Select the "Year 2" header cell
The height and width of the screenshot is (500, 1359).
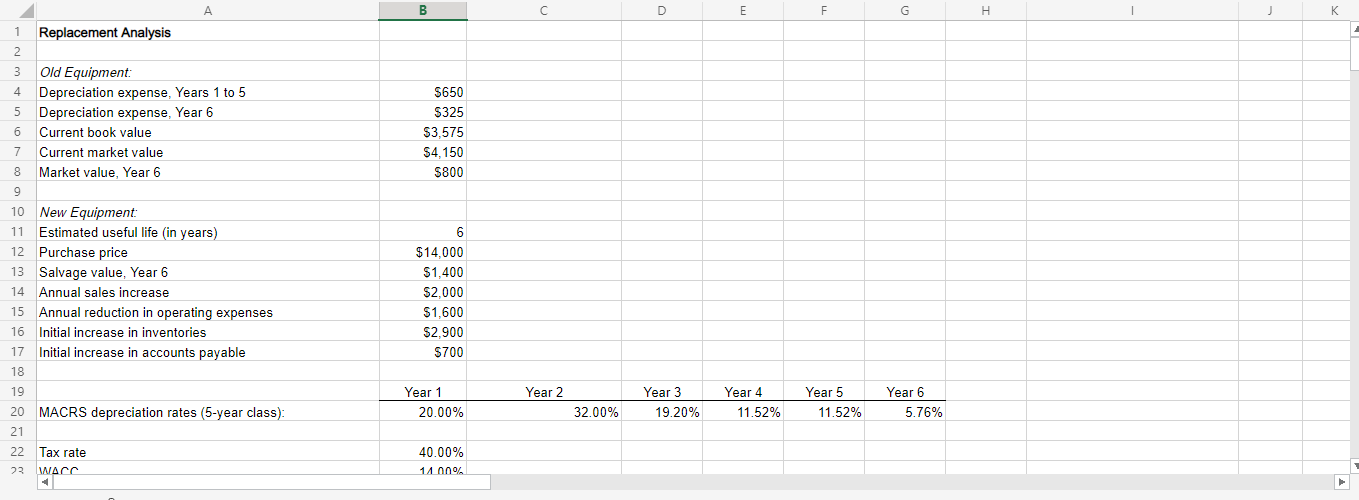(543, 392)
